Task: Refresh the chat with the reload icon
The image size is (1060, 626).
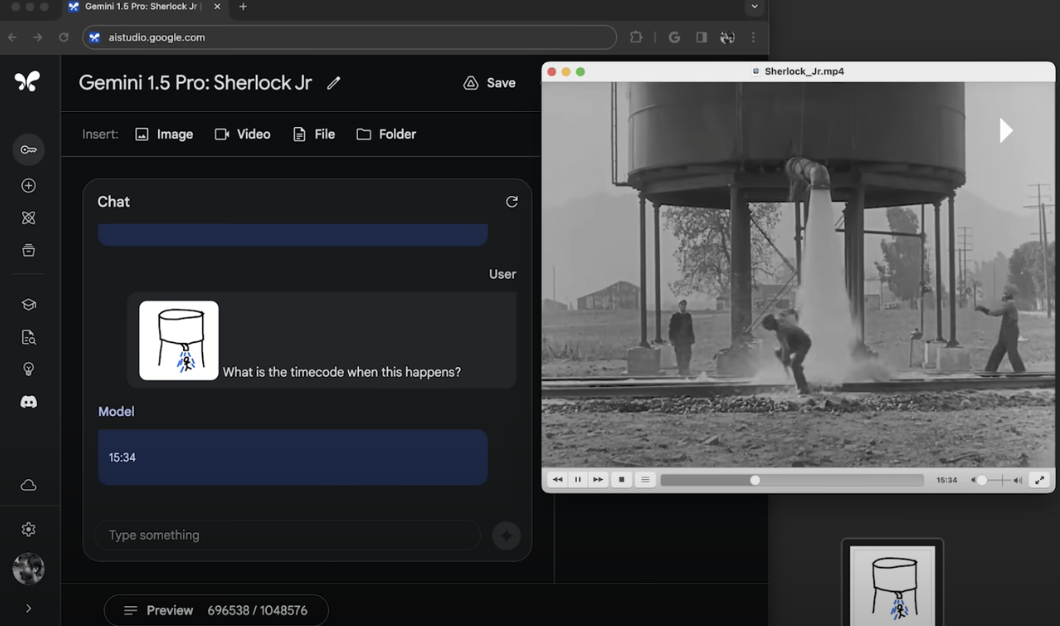Action: coord(511,202)
